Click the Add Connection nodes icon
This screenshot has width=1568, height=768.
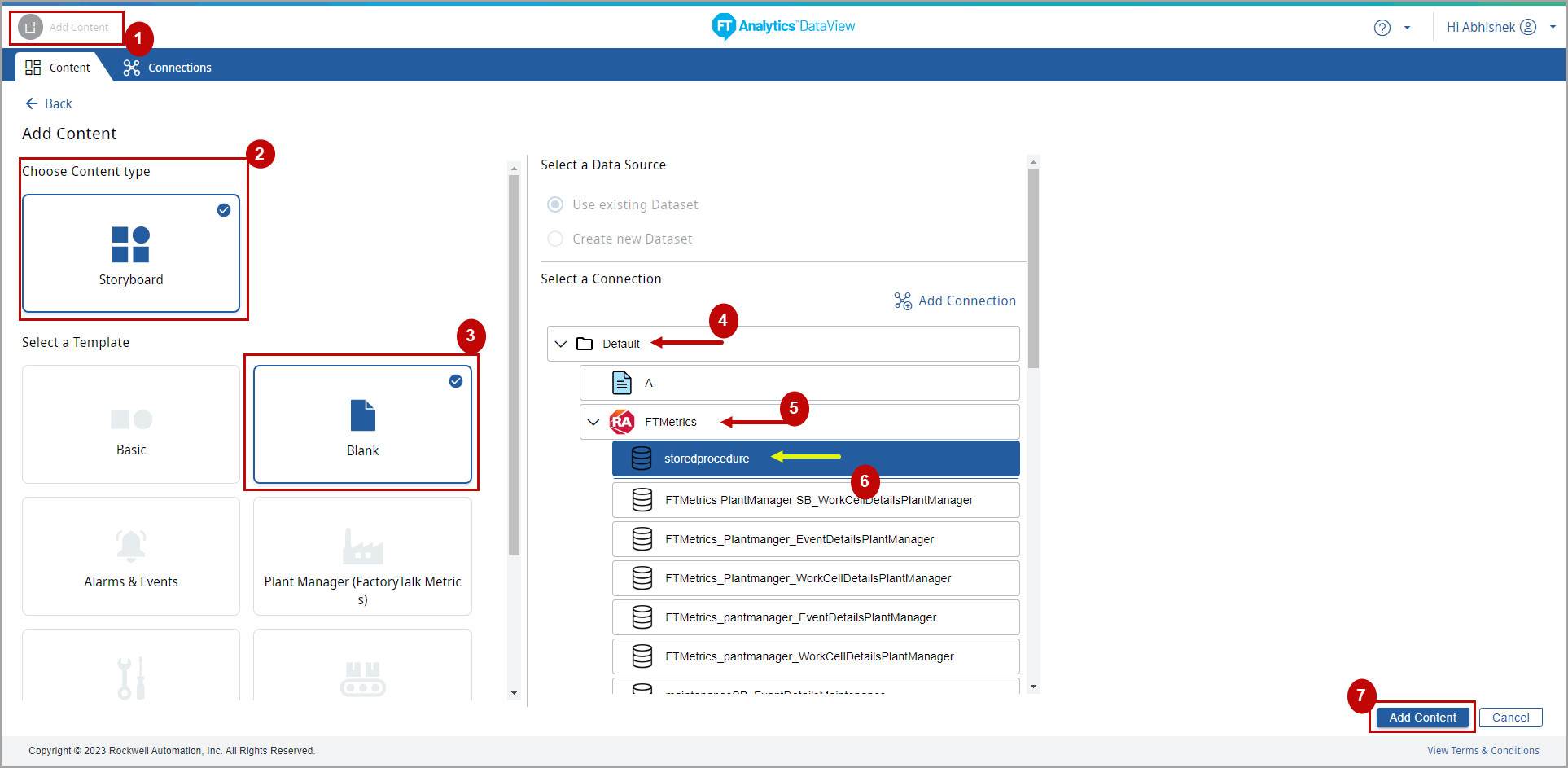(903, 301)
